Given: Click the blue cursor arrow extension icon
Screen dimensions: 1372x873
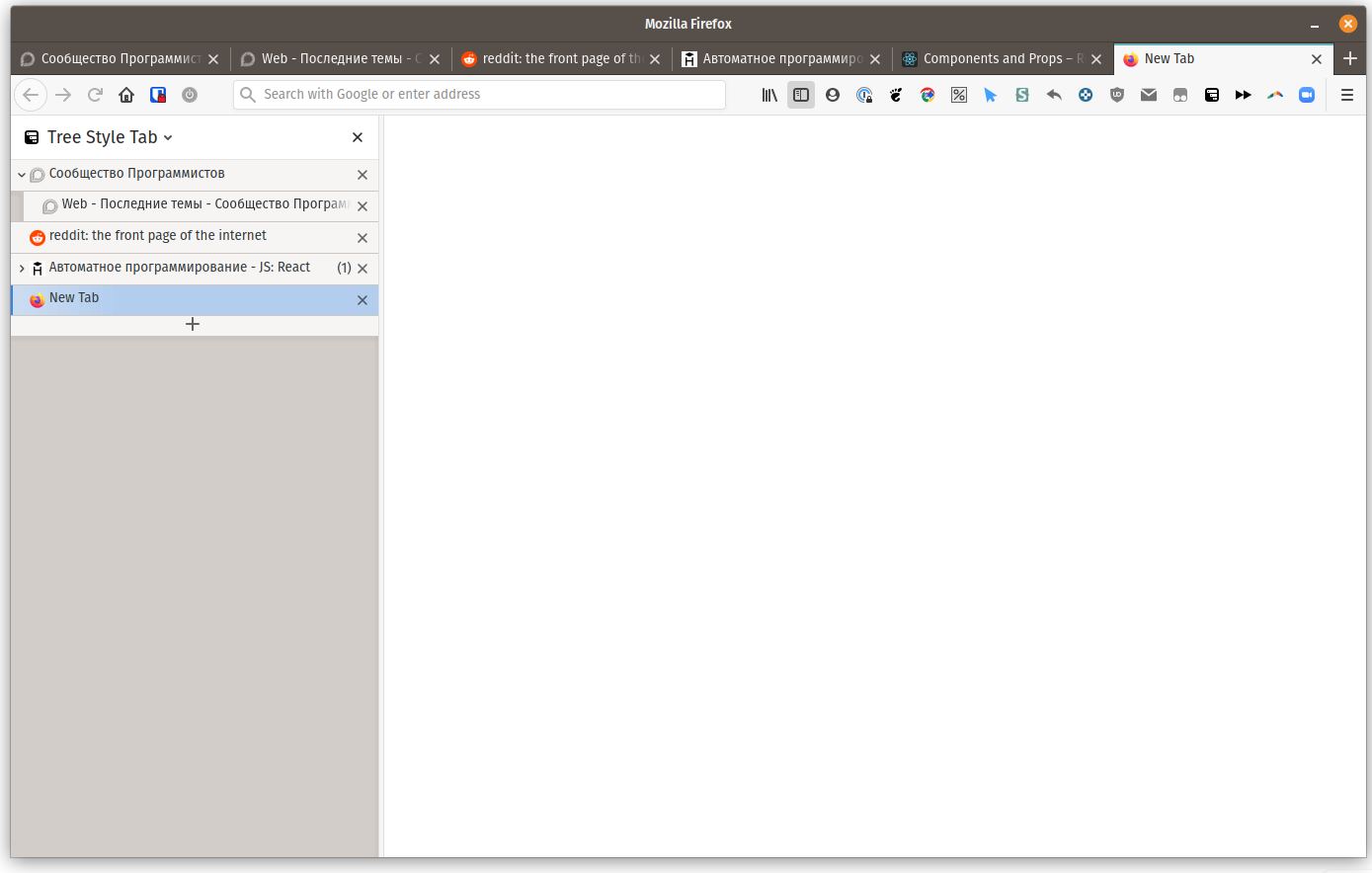Looking at the screenshot, I should (x=991, y=95).
